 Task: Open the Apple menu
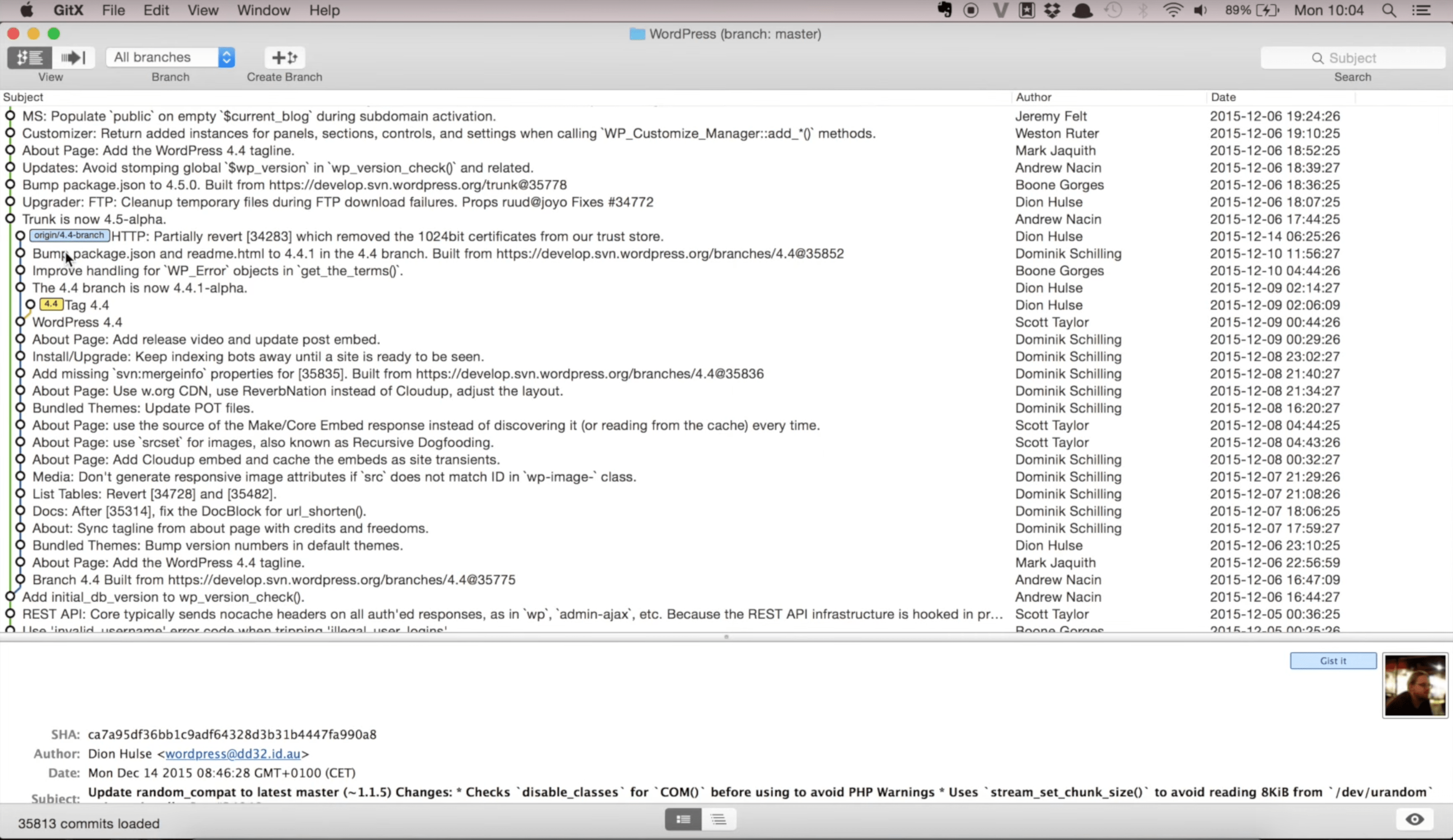pos(27,10)
